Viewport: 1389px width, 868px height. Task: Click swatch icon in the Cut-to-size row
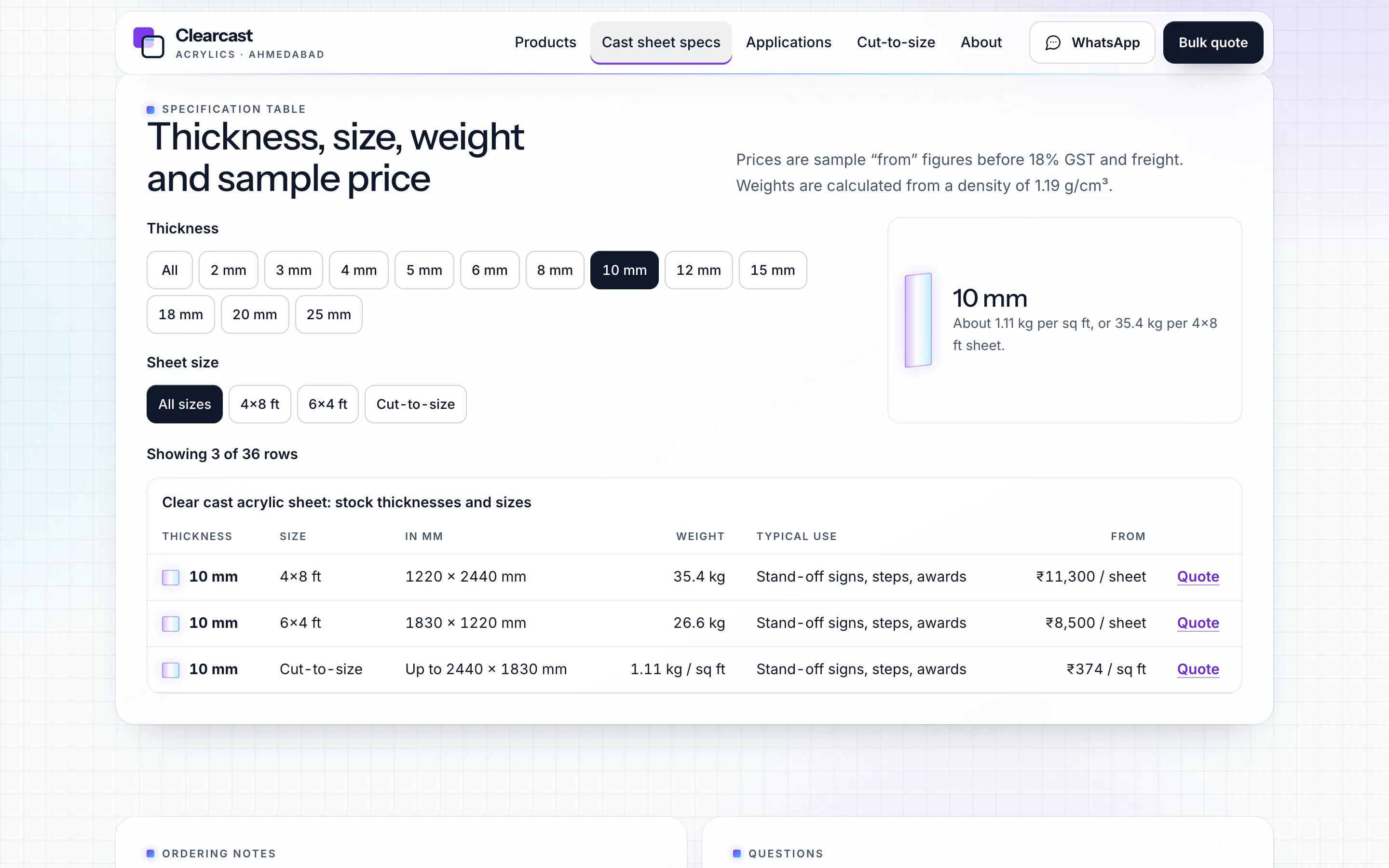coord(170,669)
